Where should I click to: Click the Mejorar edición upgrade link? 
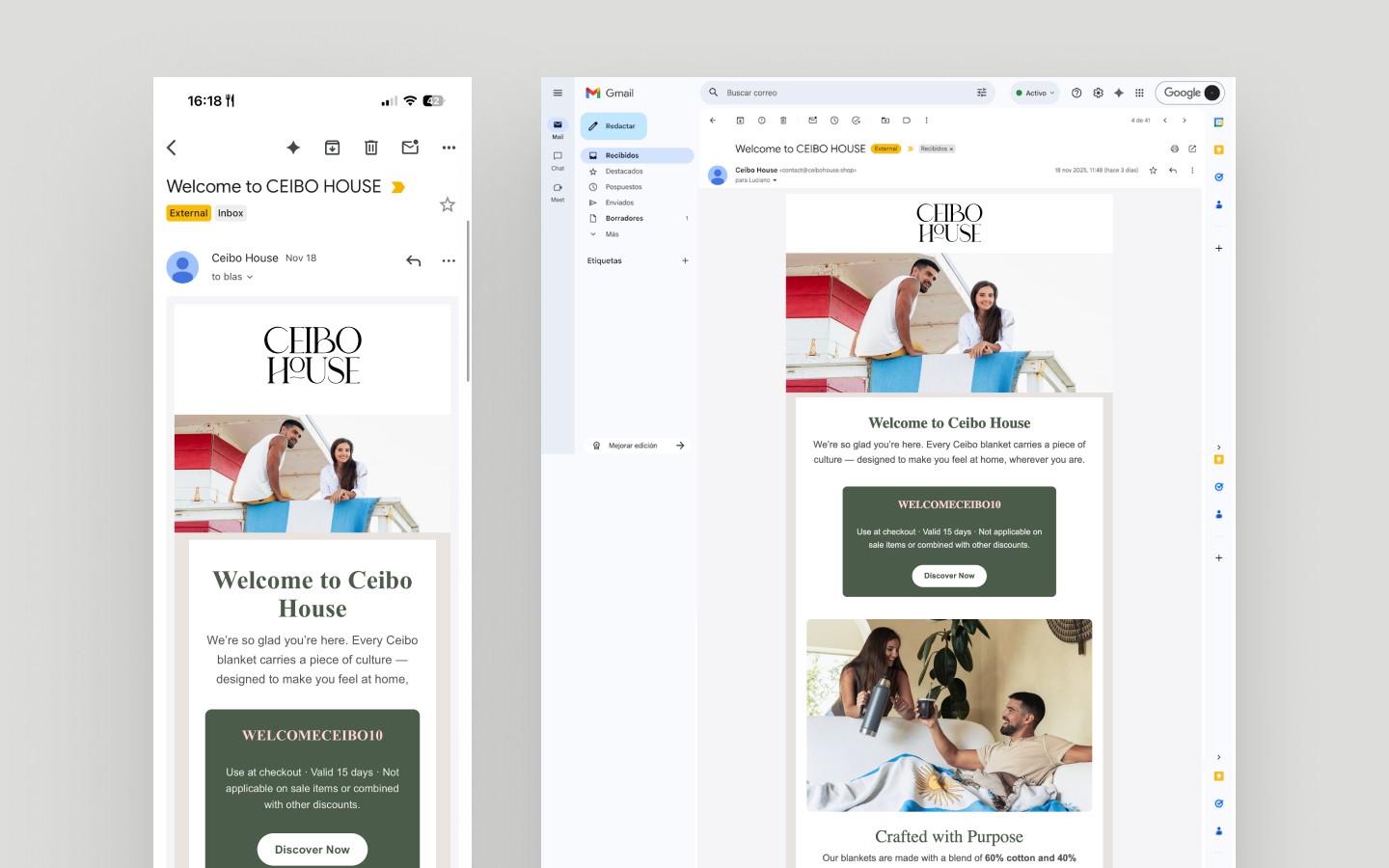pyautogui.click(x=638, y=446)
